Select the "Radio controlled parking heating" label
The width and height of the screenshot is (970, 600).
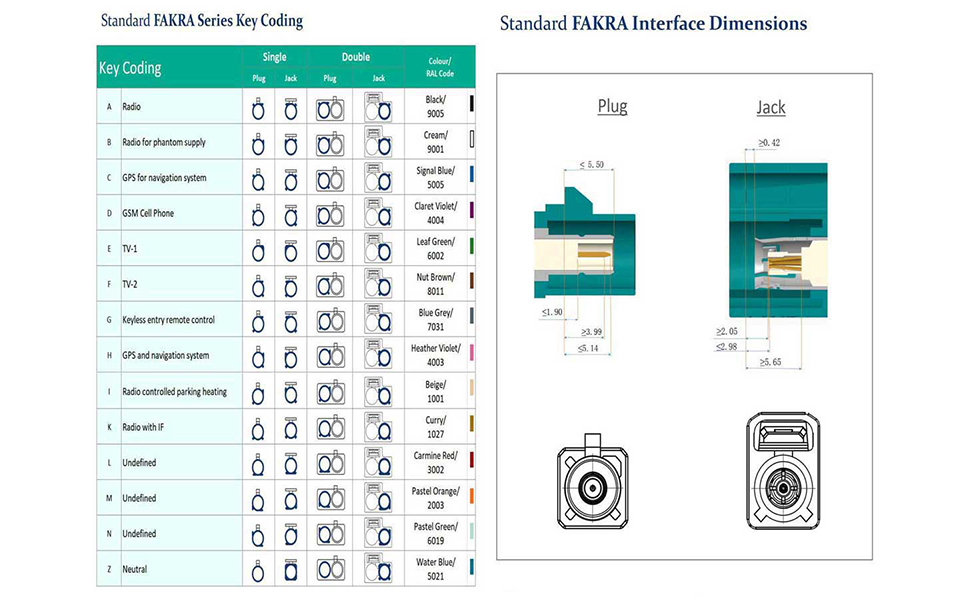pos(174,392)
